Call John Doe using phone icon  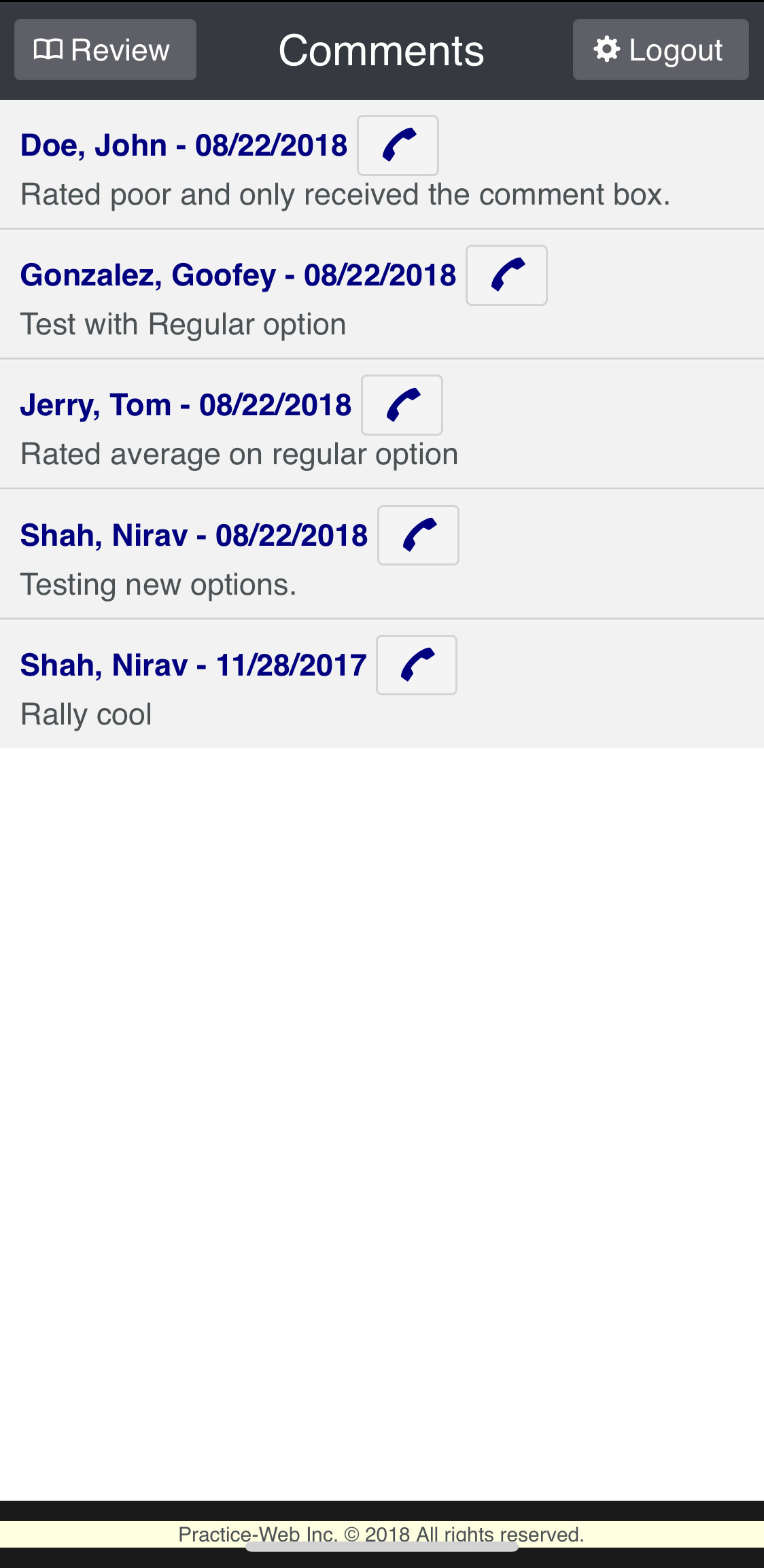[x=398, y=145]
